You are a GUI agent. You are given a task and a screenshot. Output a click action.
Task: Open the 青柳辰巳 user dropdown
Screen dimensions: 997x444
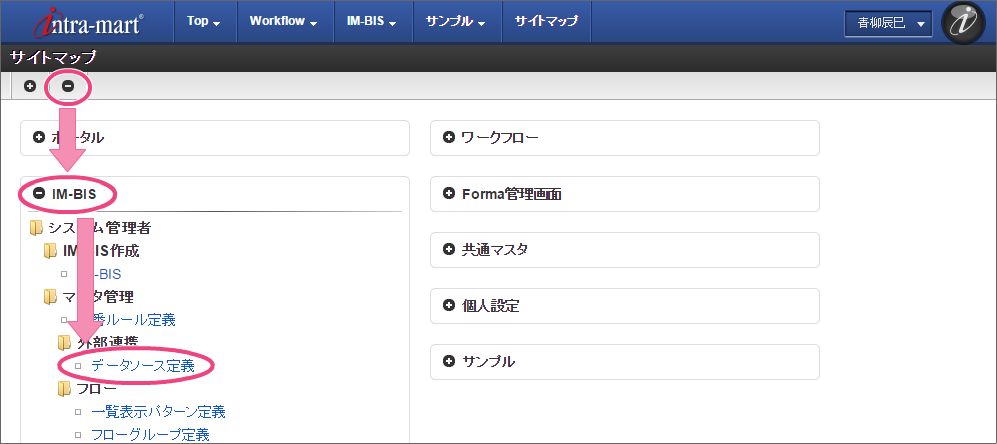888,22
